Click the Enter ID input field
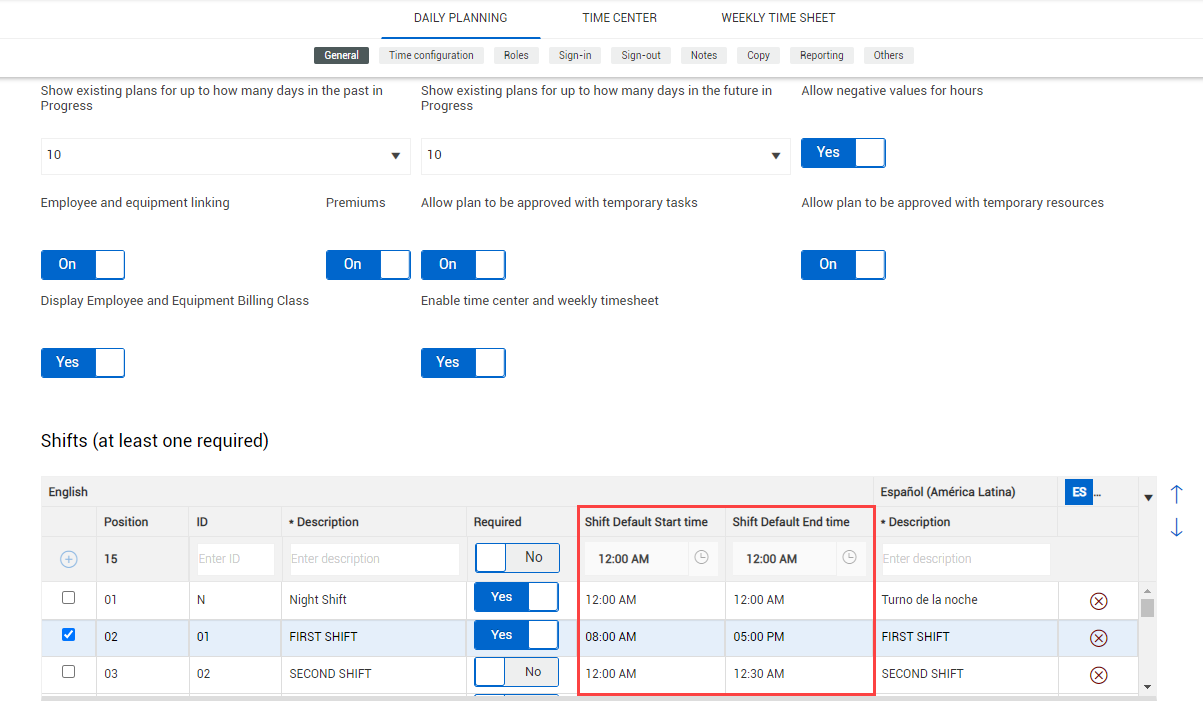This screenshot has width=1203, height=708. 234,559
